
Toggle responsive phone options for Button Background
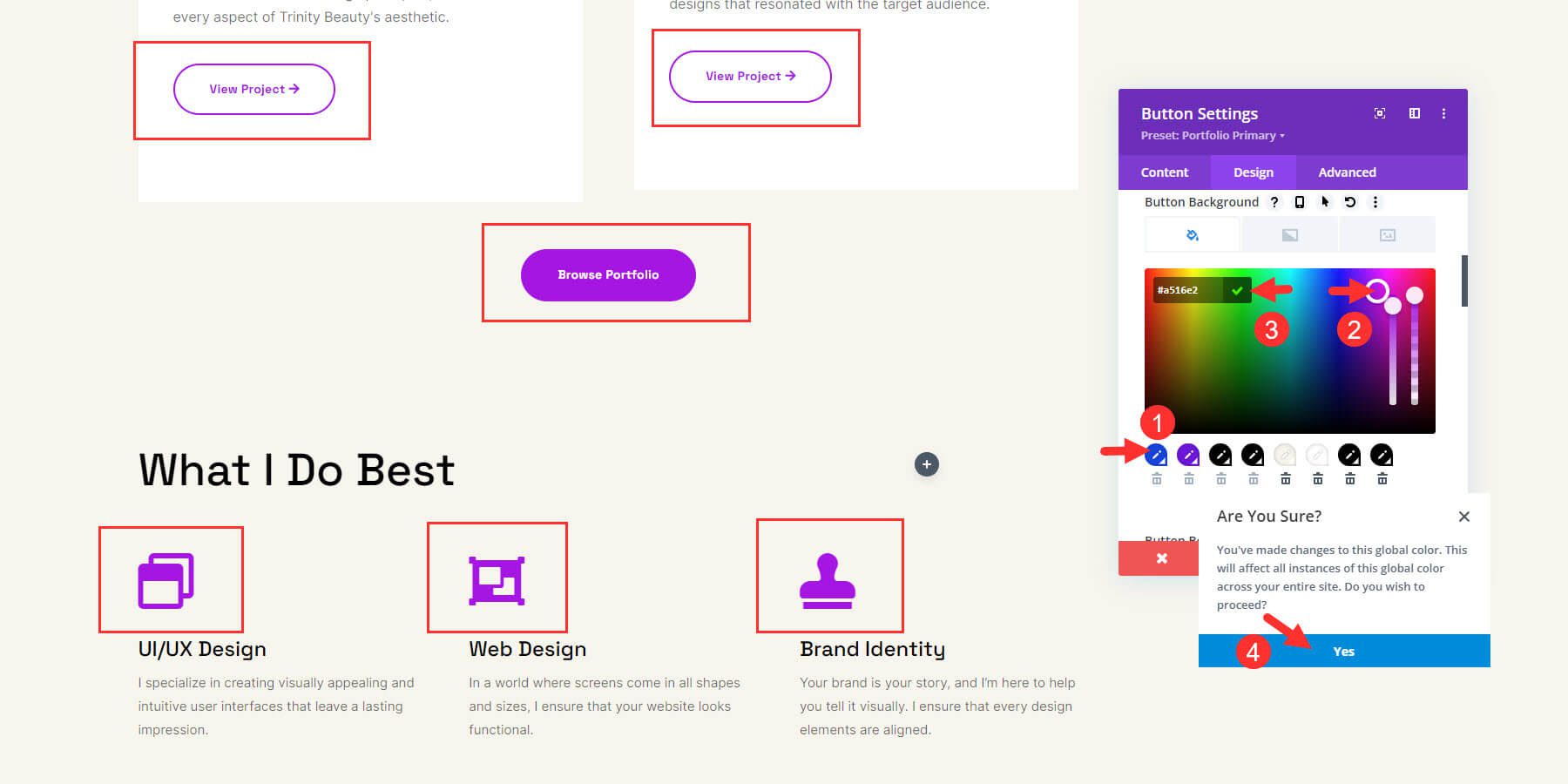click(1299, 202)
